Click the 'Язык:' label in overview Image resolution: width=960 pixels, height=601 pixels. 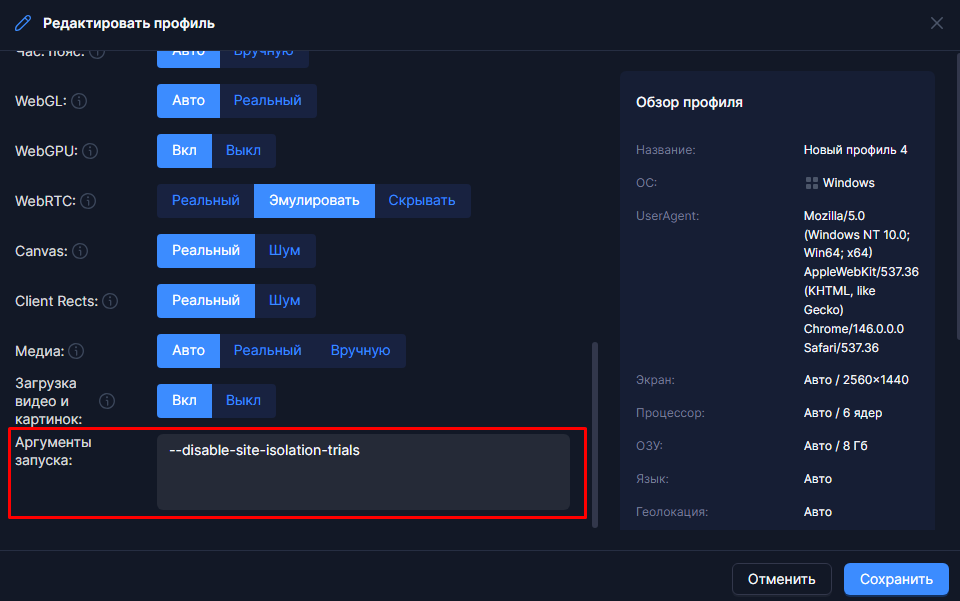pyautogui.click(x=652, y=479)
